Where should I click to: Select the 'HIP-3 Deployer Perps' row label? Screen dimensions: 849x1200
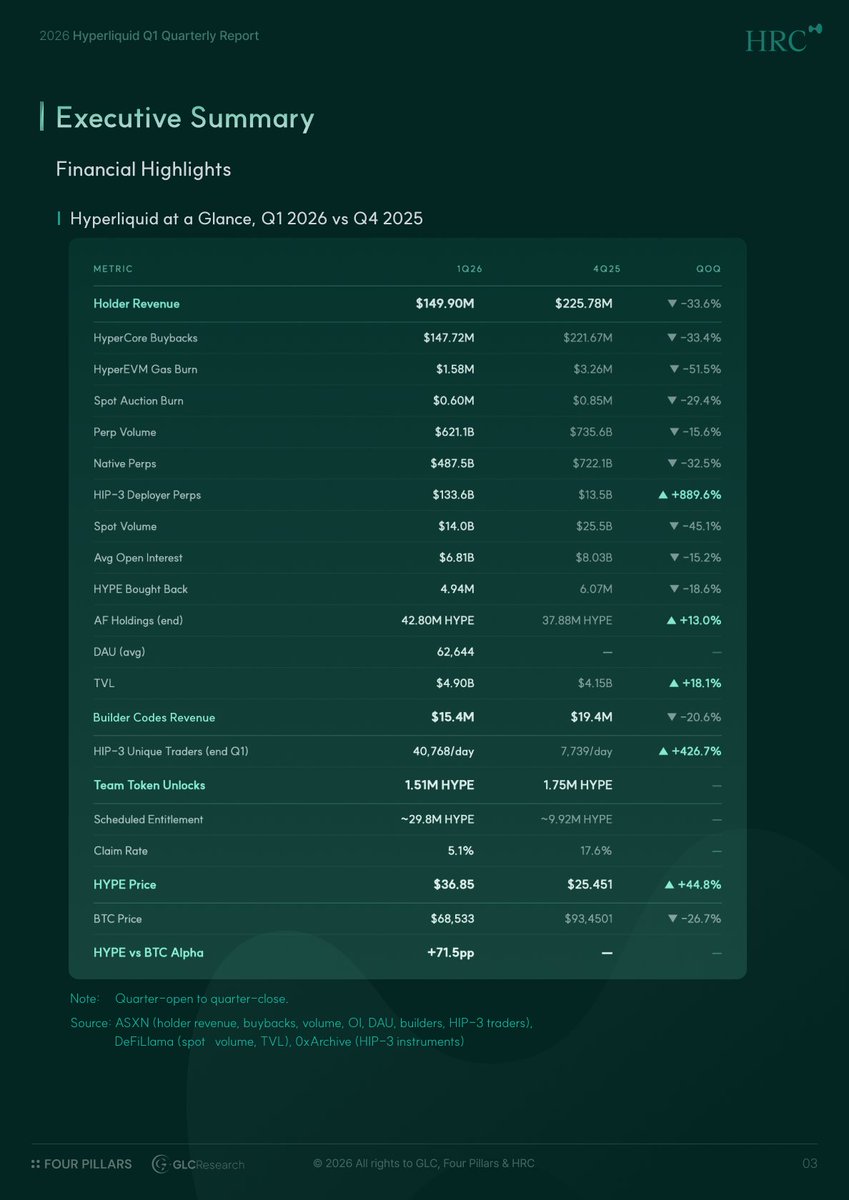147,495
